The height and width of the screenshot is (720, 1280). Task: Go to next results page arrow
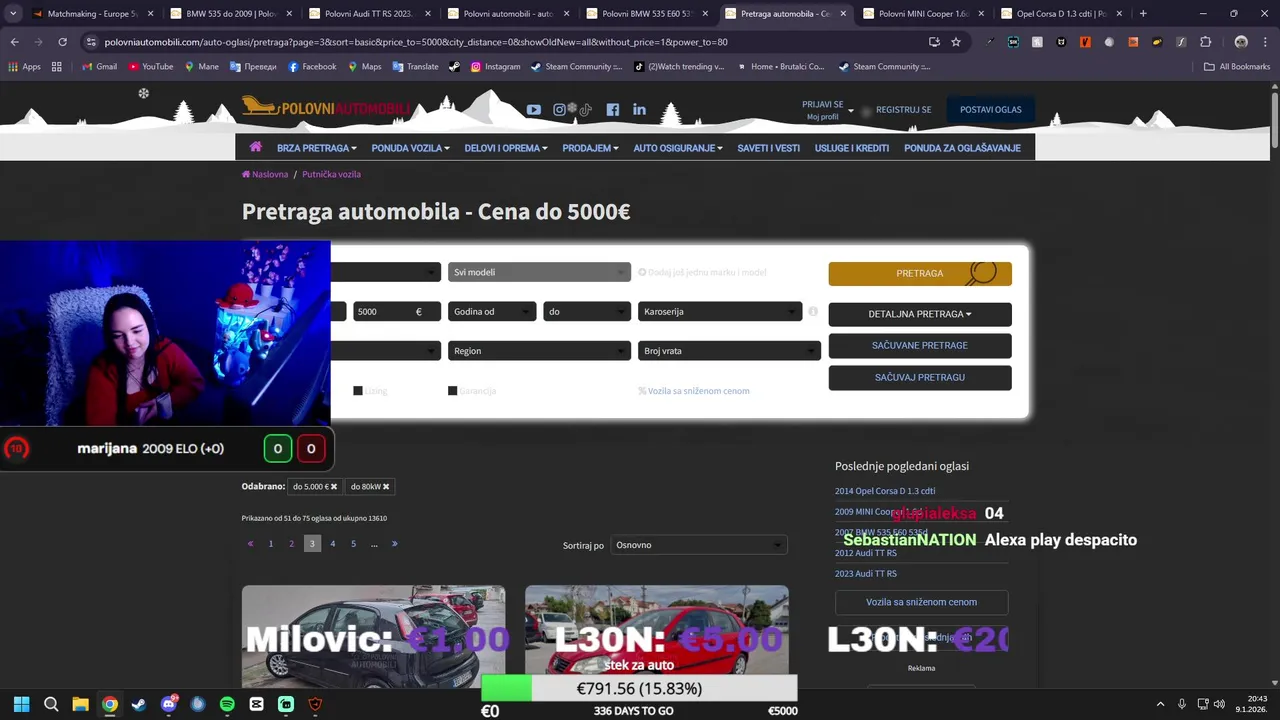pyautogui.click(x=394, y=544)
